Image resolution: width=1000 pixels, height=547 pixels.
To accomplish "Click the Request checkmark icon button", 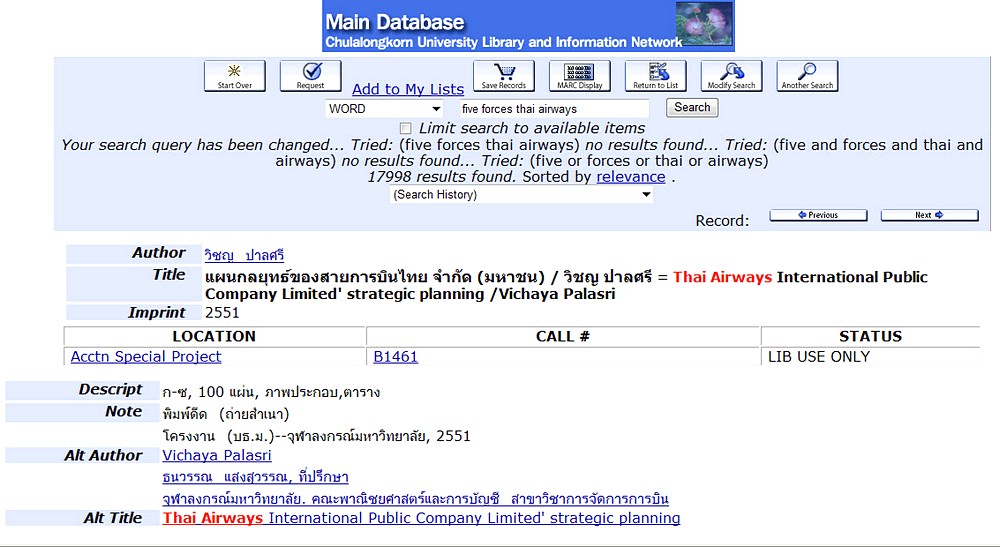I will [311, 76].
